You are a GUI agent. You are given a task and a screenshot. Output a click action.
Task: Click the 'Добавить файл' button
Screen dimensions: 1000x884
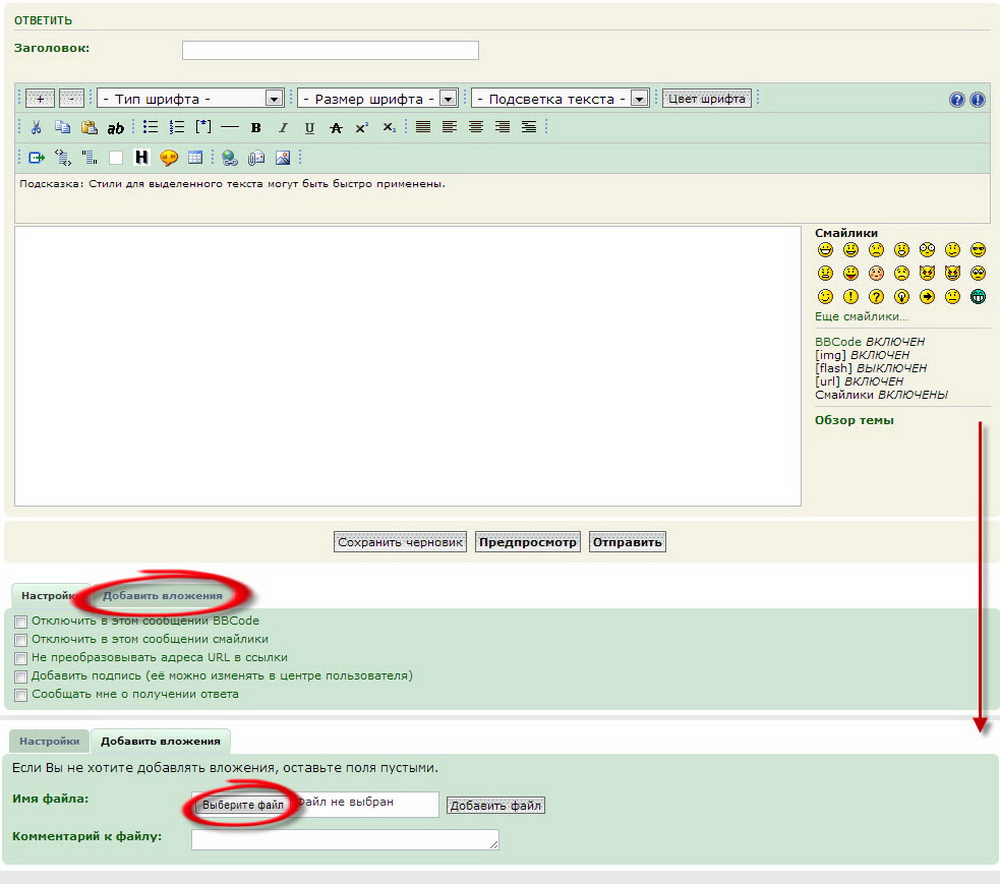[496, 806]
